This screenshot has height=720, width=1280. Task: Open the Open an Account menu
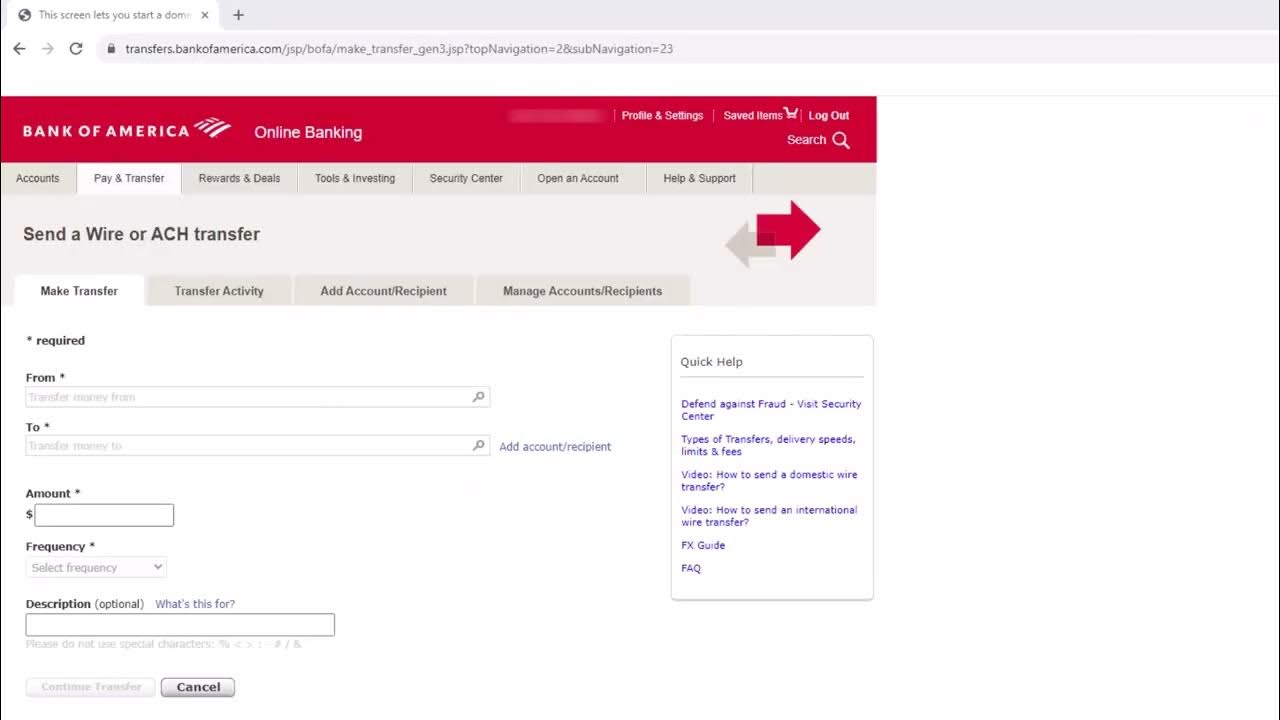pos(578,178)
